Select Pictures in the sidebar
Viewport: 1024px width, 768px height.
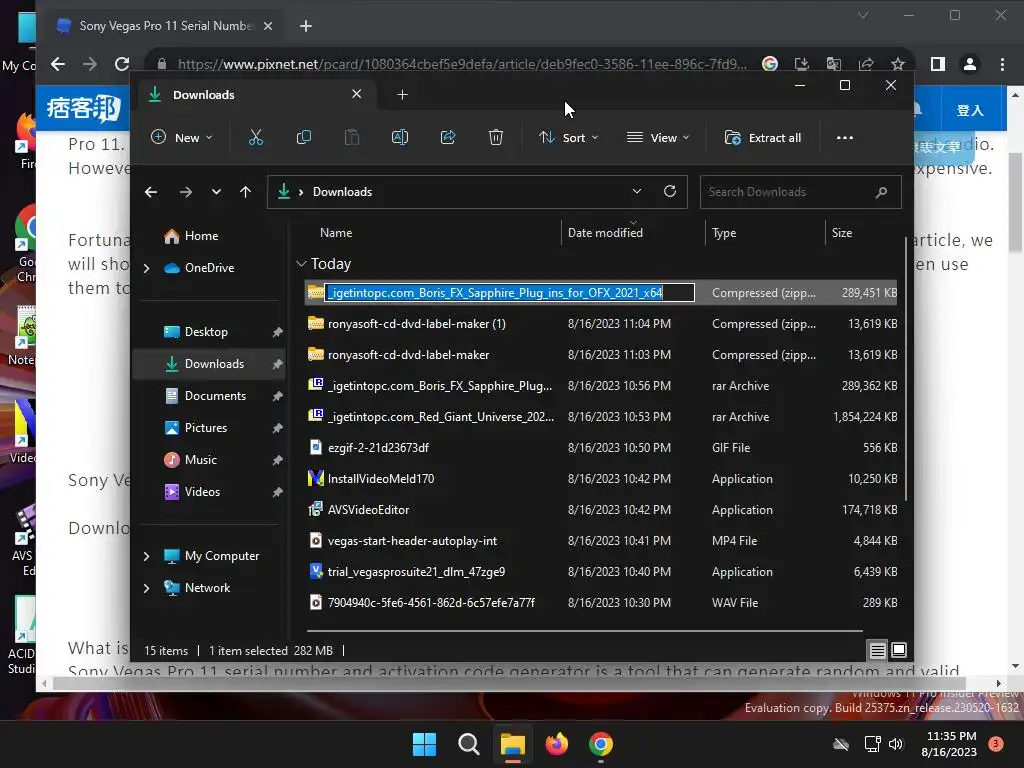click(206, 428)
